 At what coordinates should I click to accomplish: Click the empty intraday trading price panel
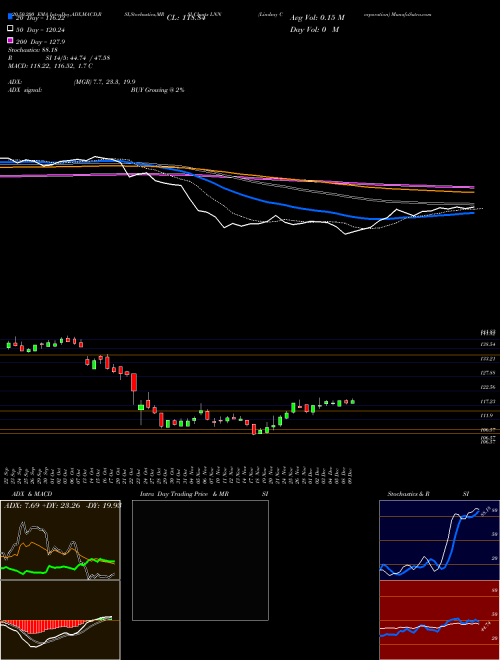tap(200, 560)
